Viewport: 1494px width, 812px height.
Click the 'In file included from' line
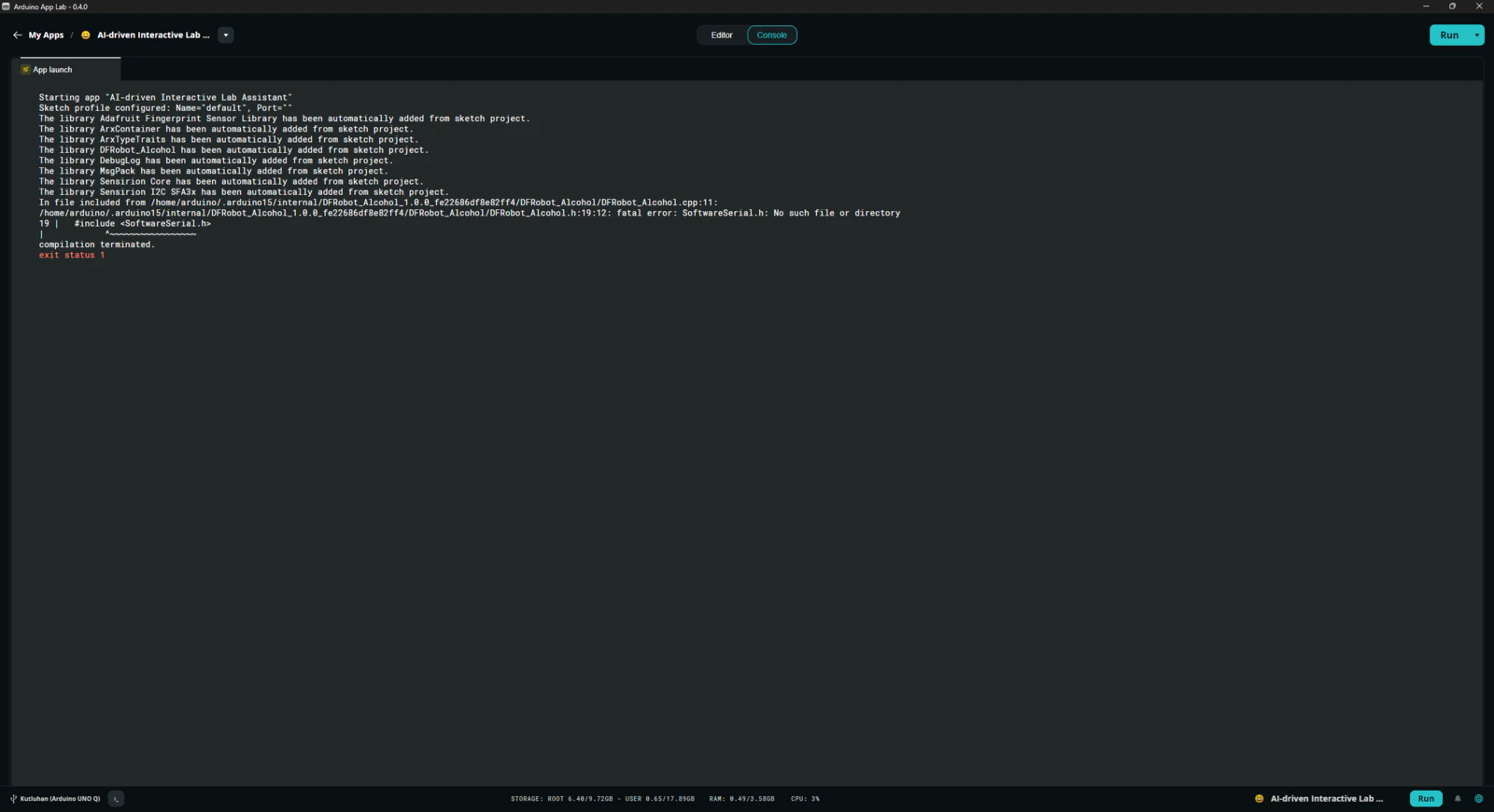click(379, 203)
